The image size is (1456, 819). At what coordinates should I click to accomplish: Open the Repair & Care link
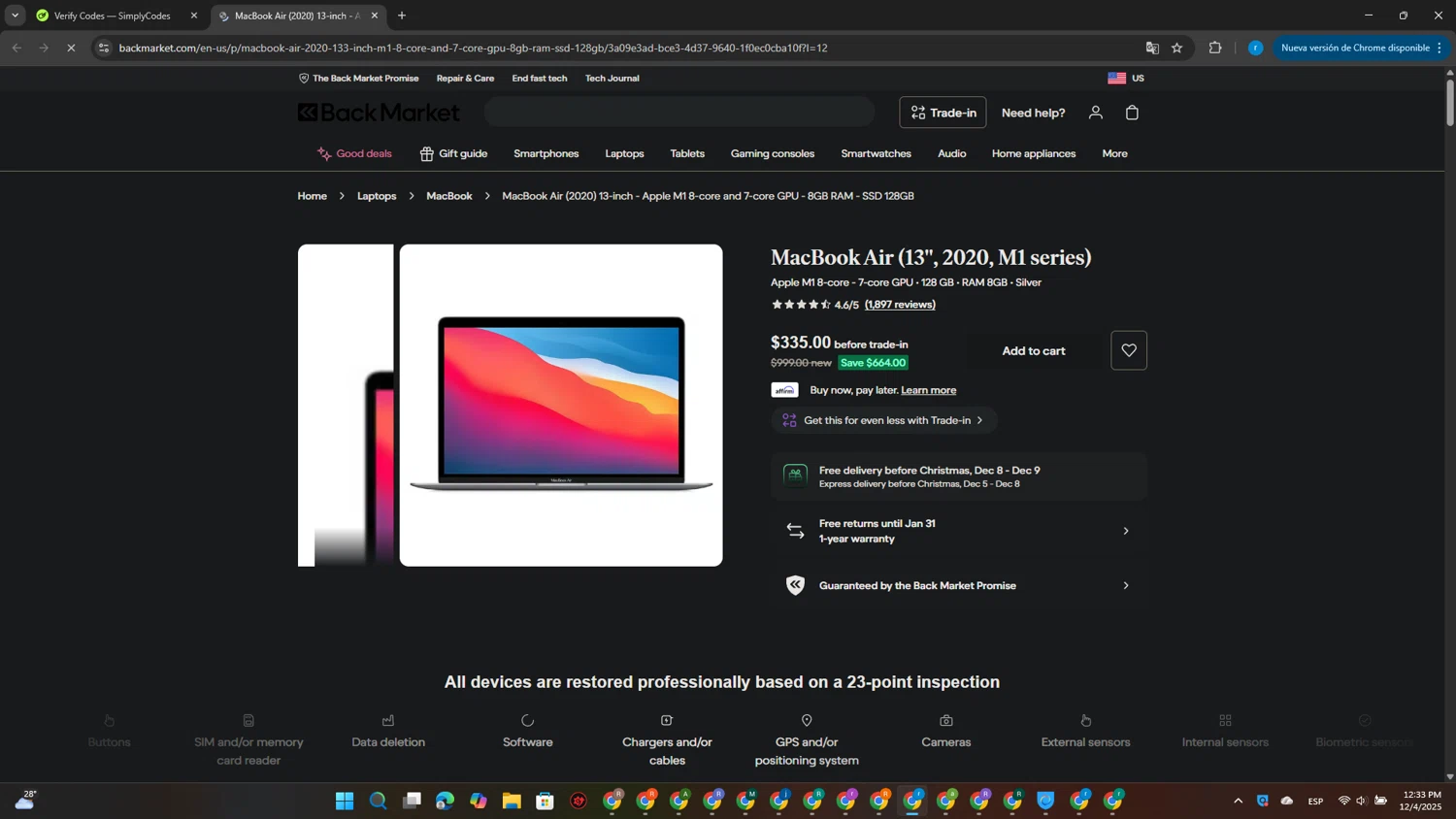point(465,78)
